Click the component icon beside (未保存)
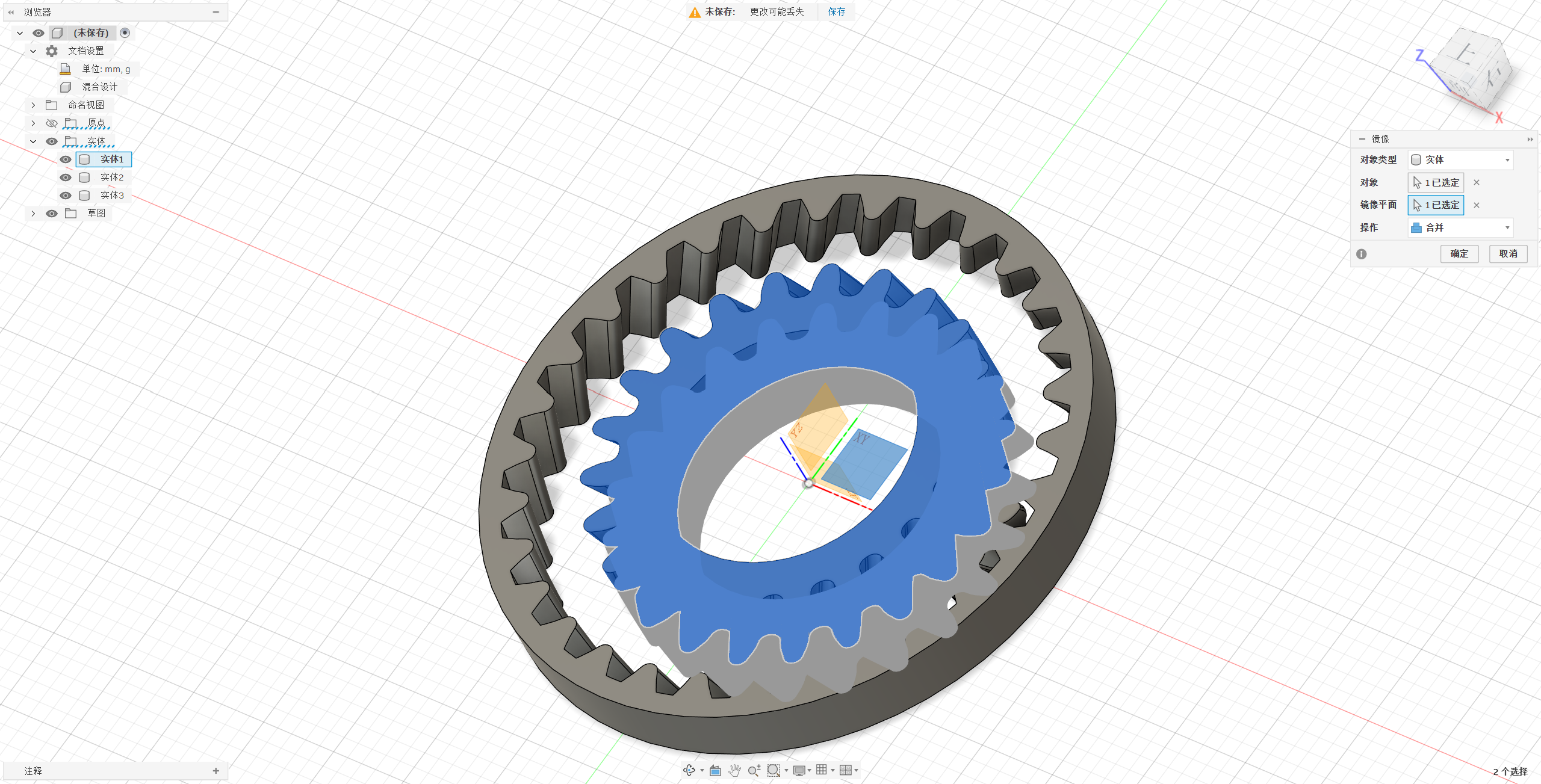This screenshot has width=1541, height=784. pos(57,33)
